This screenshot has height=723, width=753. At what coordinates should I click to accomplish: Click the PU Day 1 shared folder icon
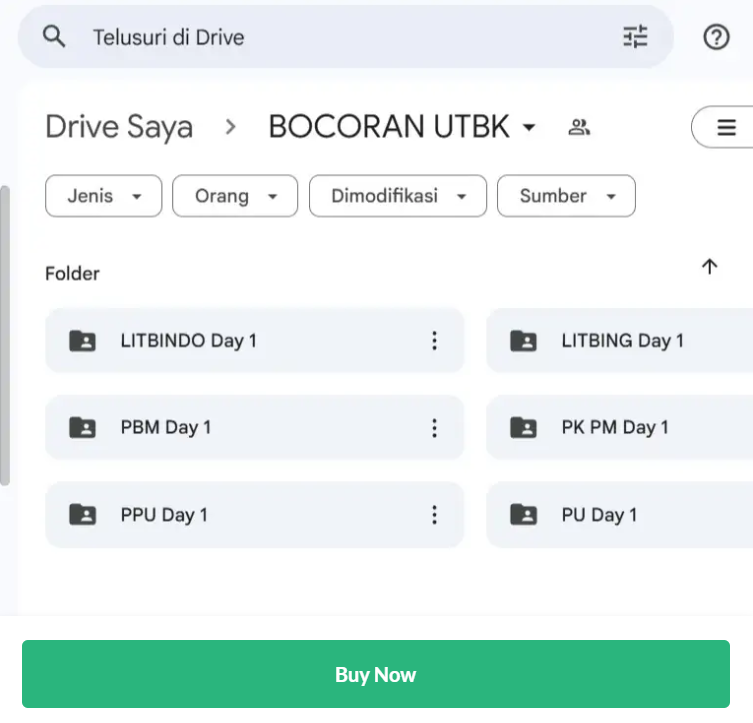click(x=523, y=515)
